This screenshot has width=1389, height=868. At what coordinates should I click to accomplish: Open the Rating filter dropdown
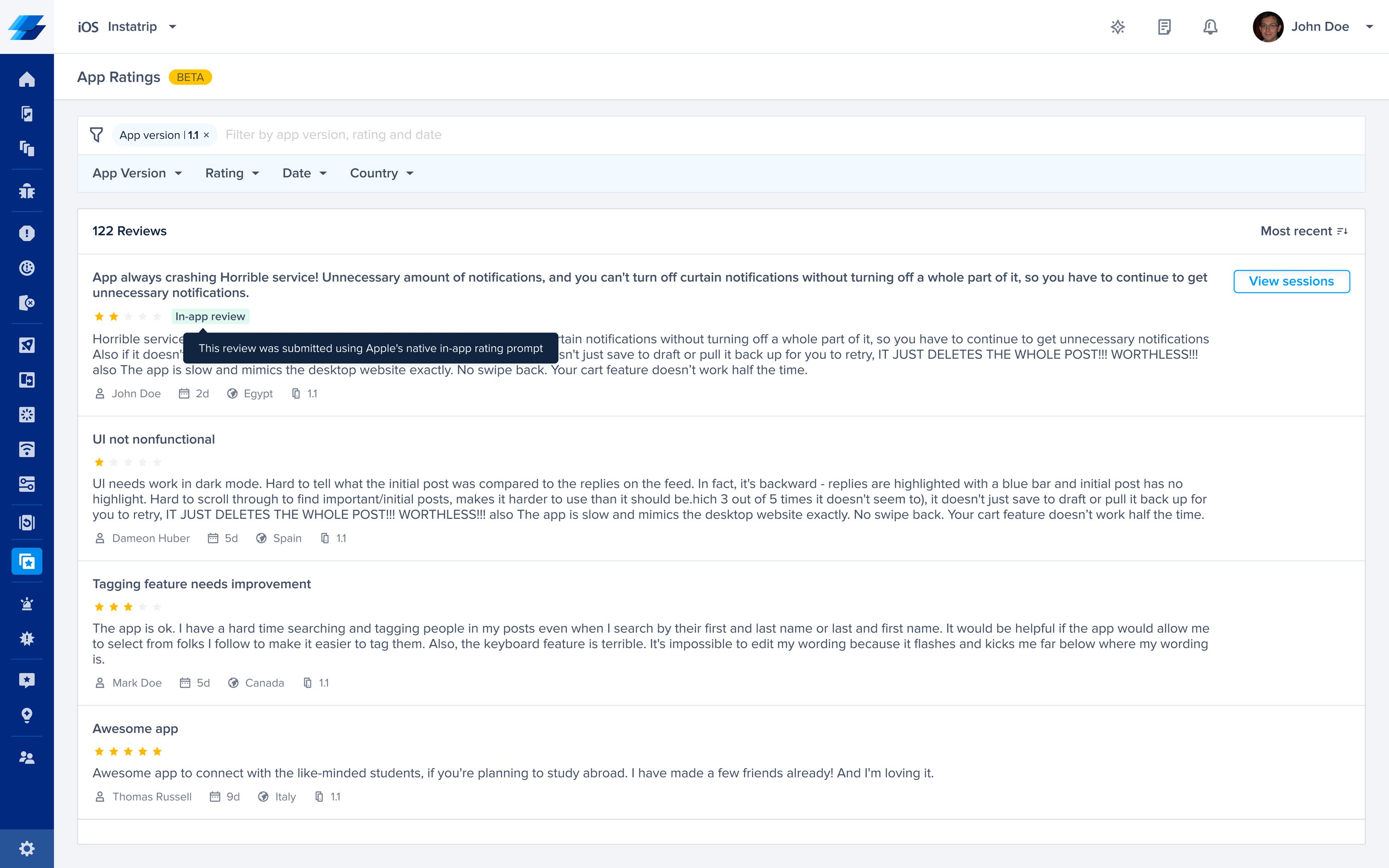tap(232, 174)
